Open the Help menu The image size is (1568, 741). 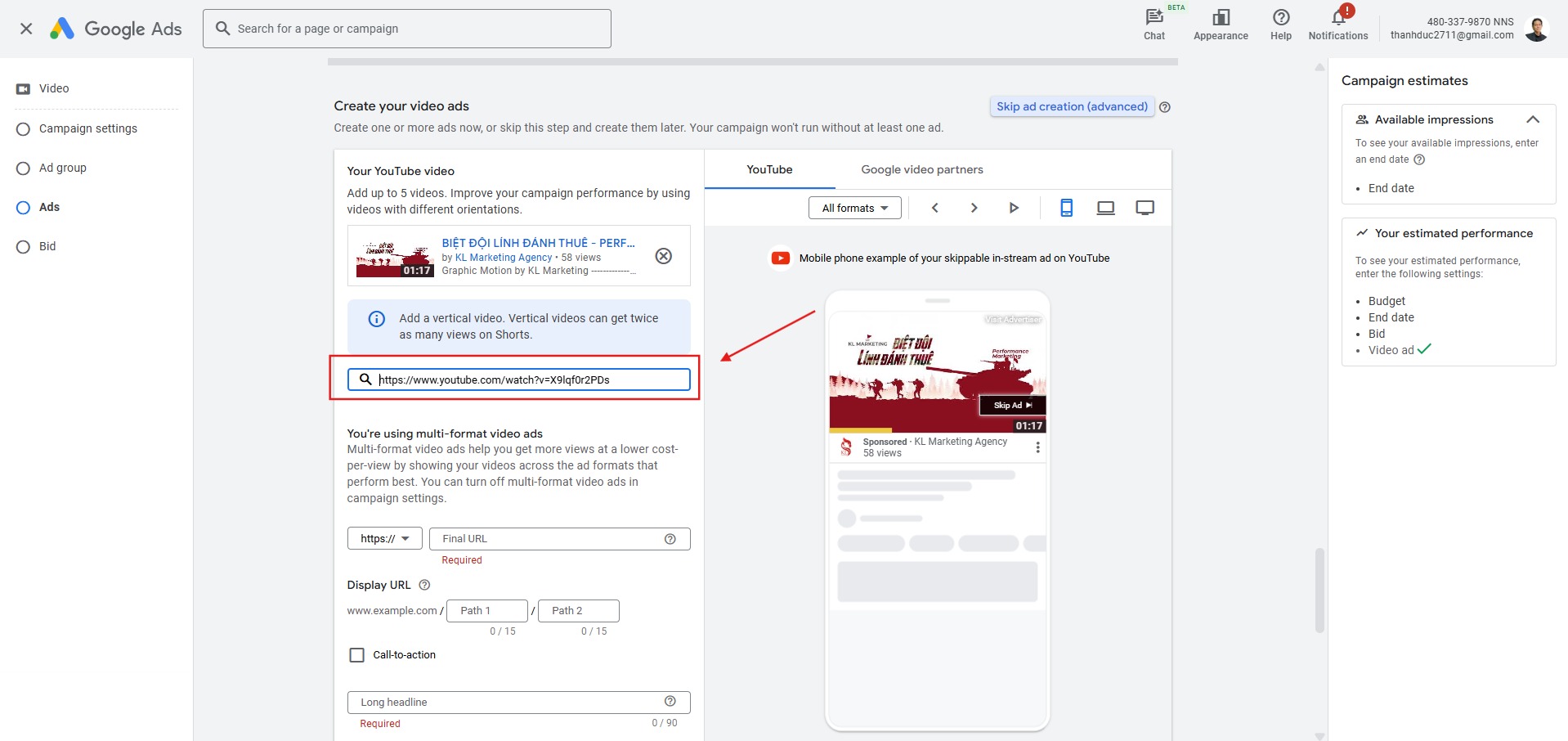tap(1279, 23)
